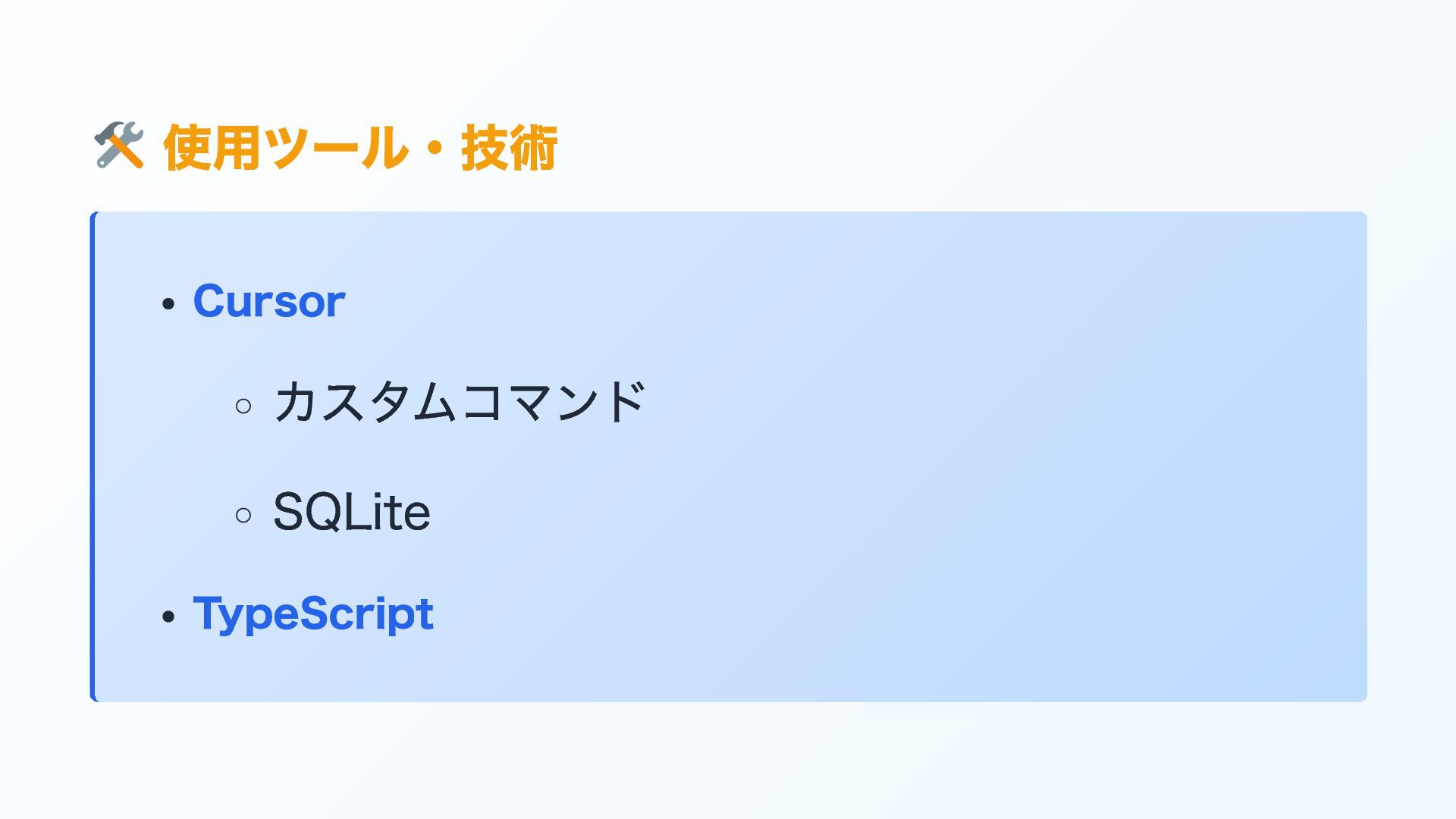Click the blue TypeScript list item
1456x819 pixels.
[x=313, y=613]
